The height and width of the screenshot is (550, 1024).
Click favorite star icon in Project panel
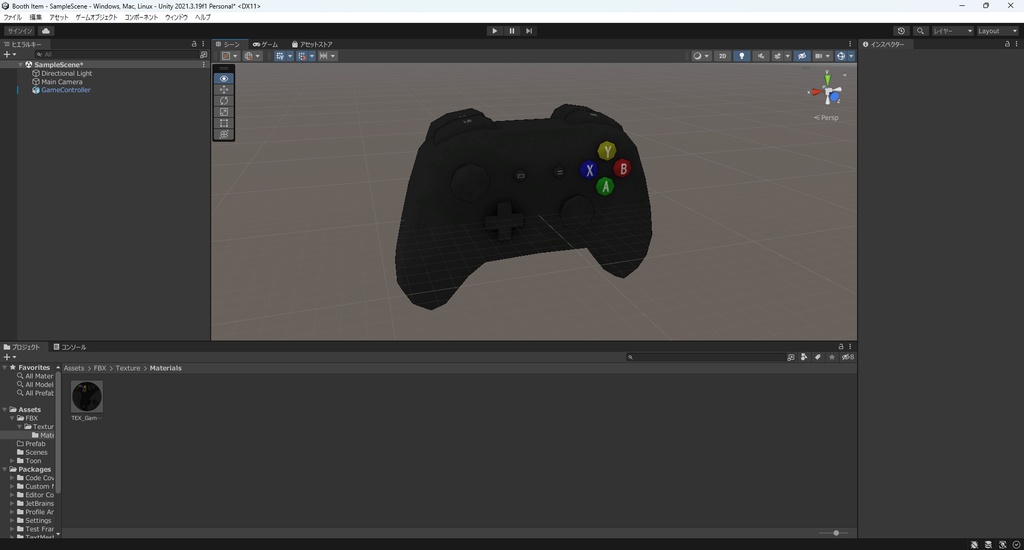pyautogui.click(x=831, y=357)
